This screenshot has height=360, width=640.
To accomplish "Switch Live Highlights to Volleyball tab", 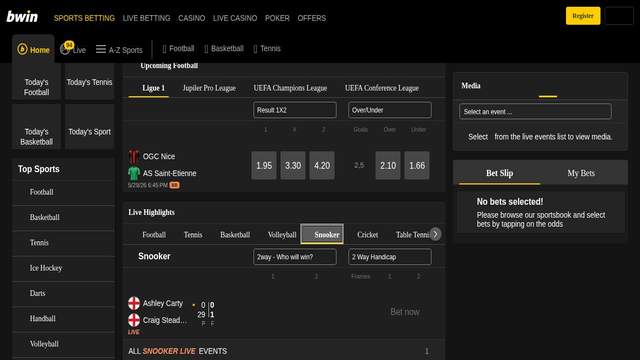I will click(x=282, y=235).
